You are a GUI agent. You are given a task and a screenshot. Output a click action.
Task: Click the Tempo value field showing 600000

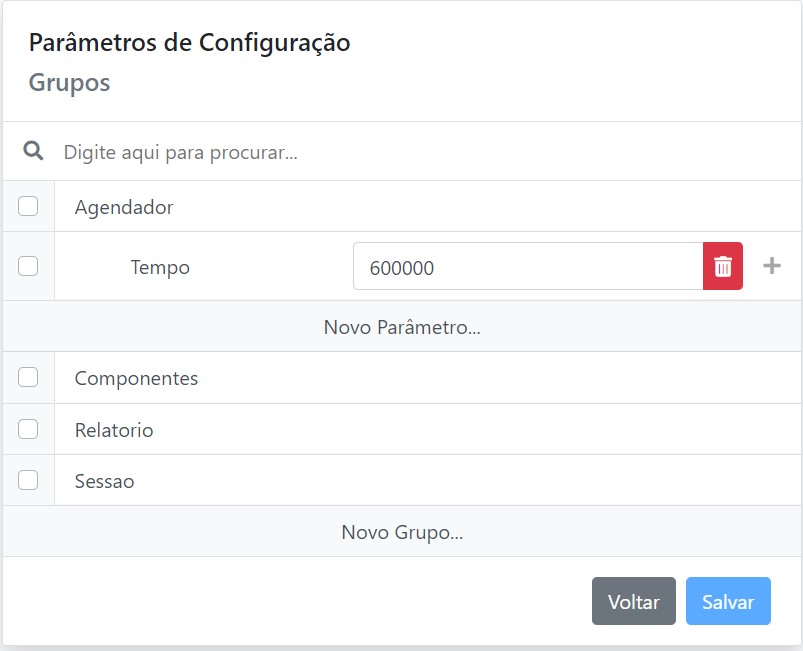pyautogui.click(x=527, y=267)
